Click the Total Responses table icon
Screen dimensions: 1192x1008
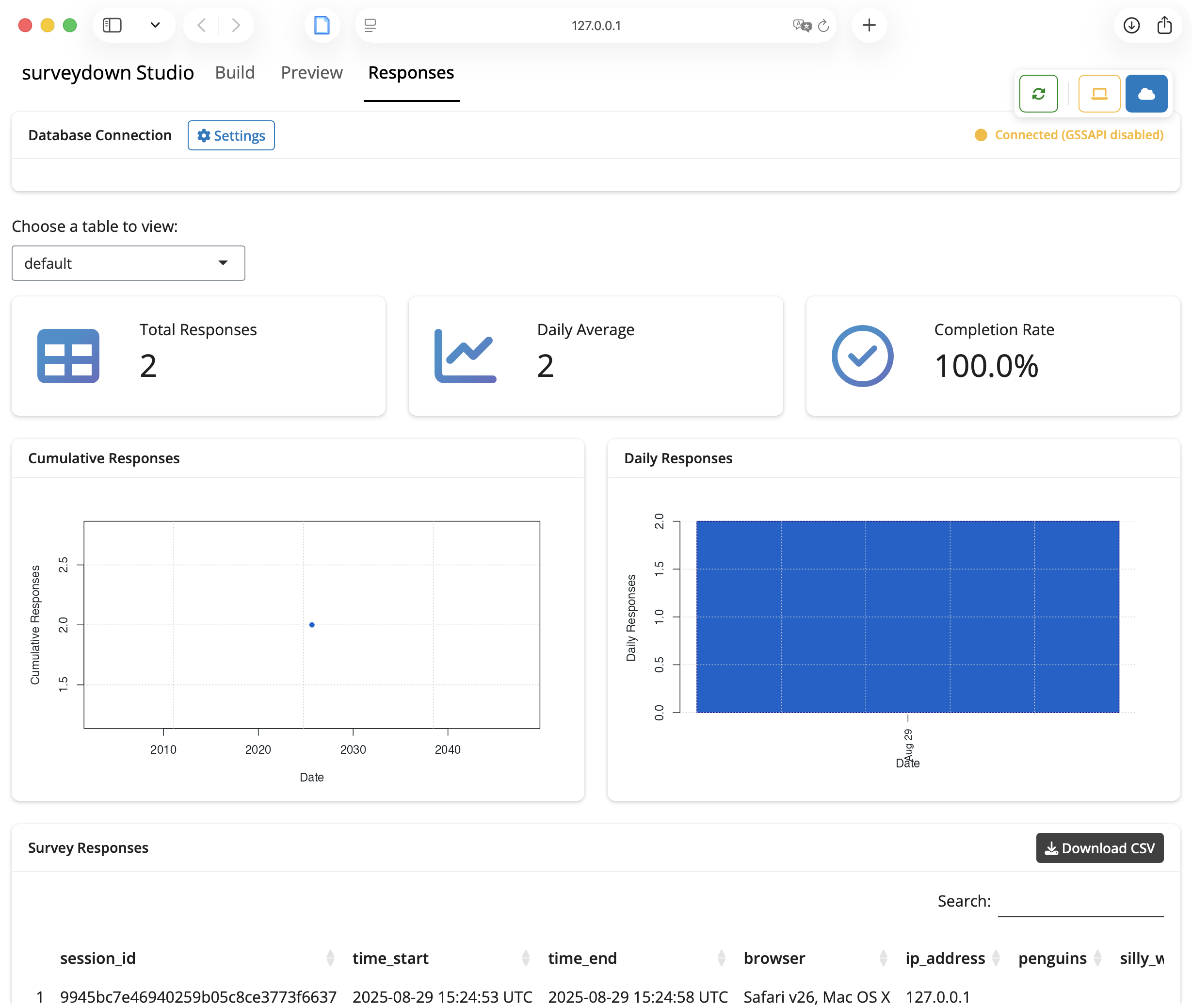click(x=68, y=356)
